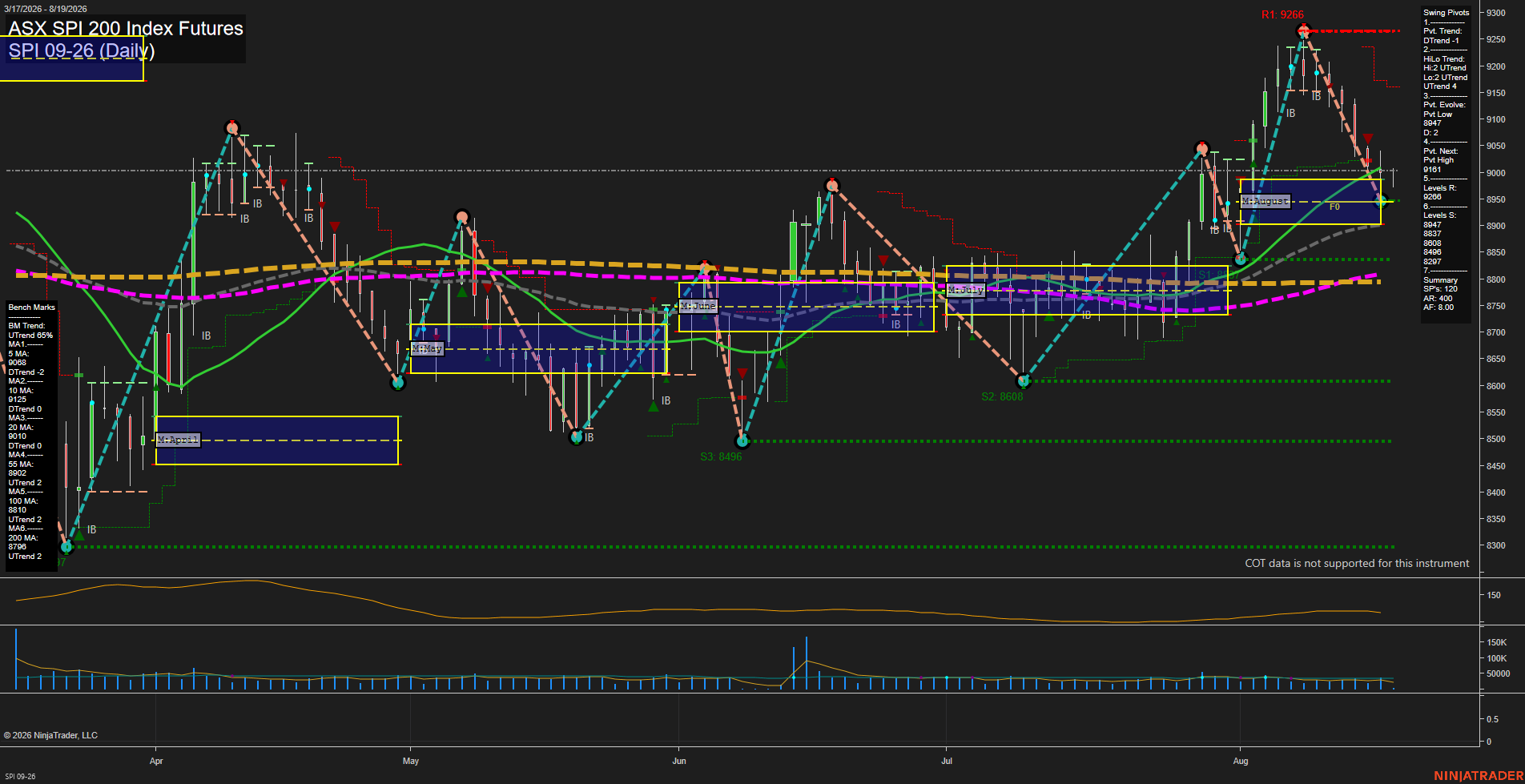The image size is (1525, 784).
Task: Select the SPI 09-26 tab at bottom left
Action: point(20,776)
